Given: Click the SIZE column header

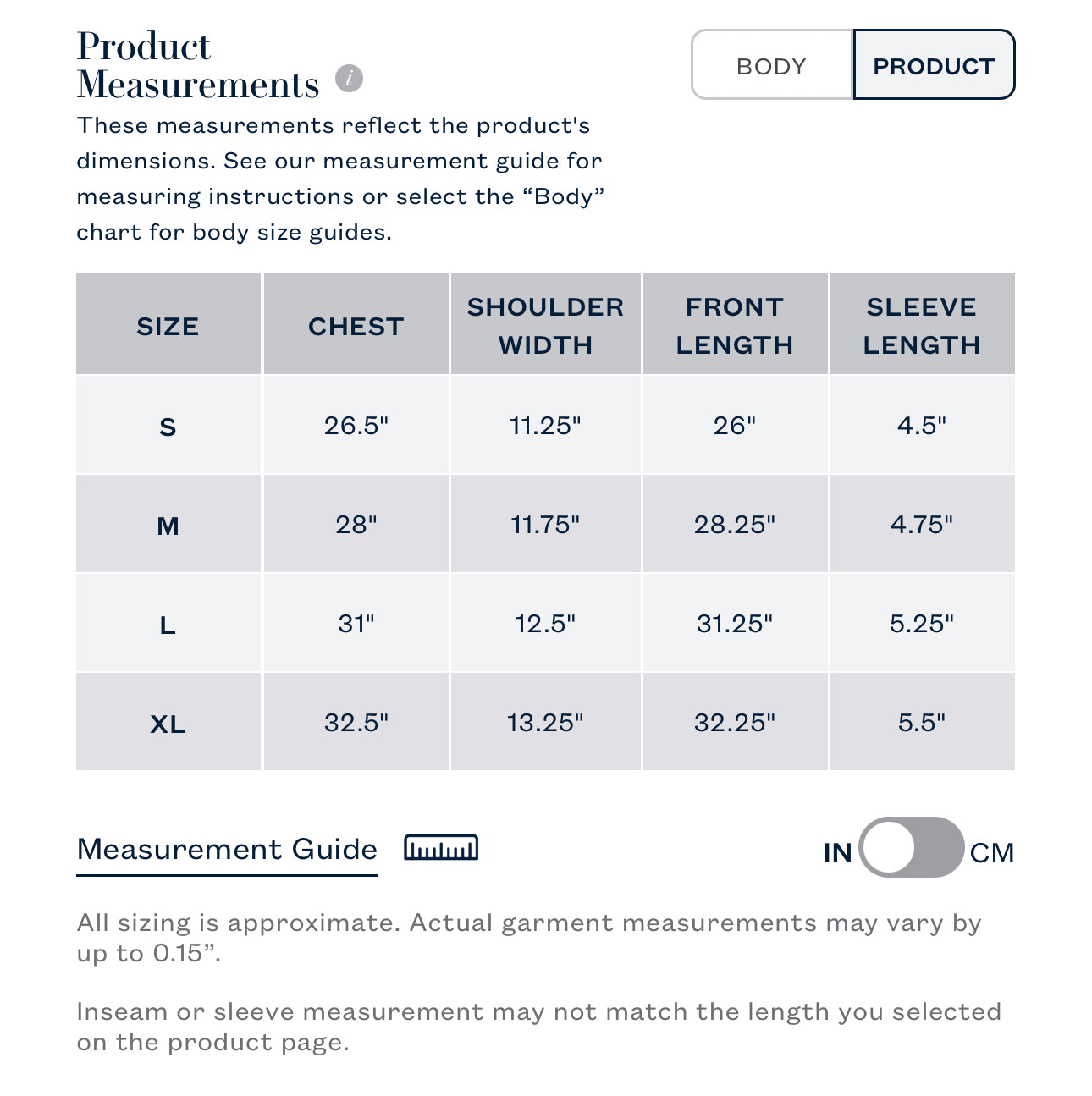Looking at the screenshot, I should 168,326.
